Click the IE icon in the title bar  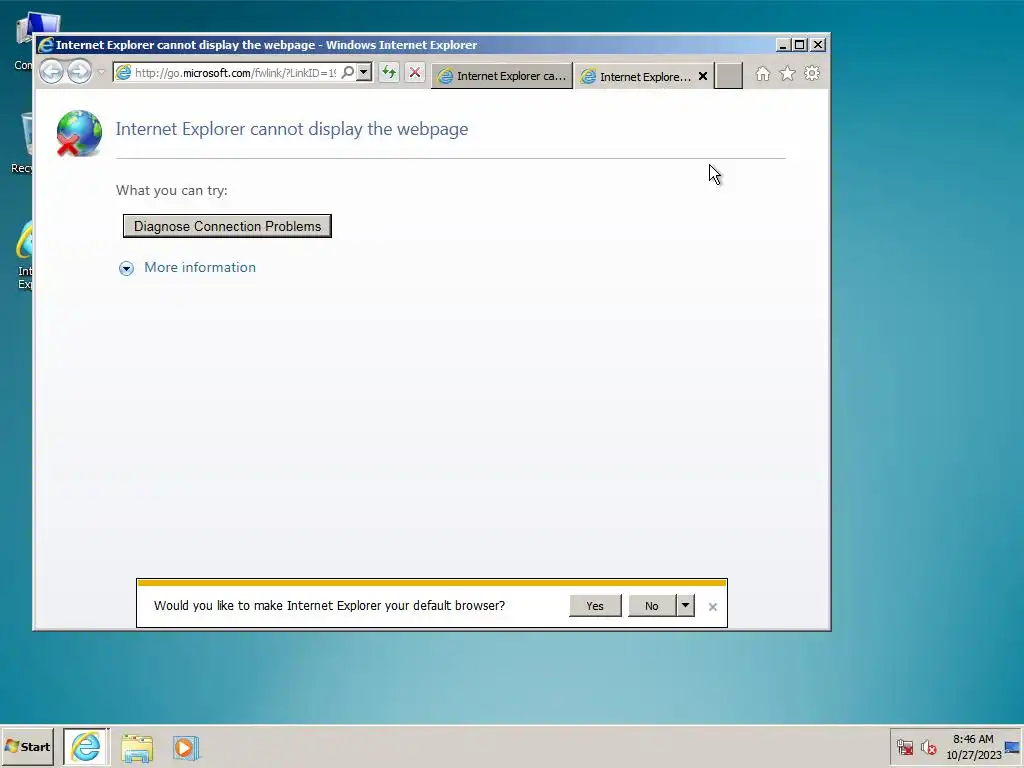(x=46, y=44)
